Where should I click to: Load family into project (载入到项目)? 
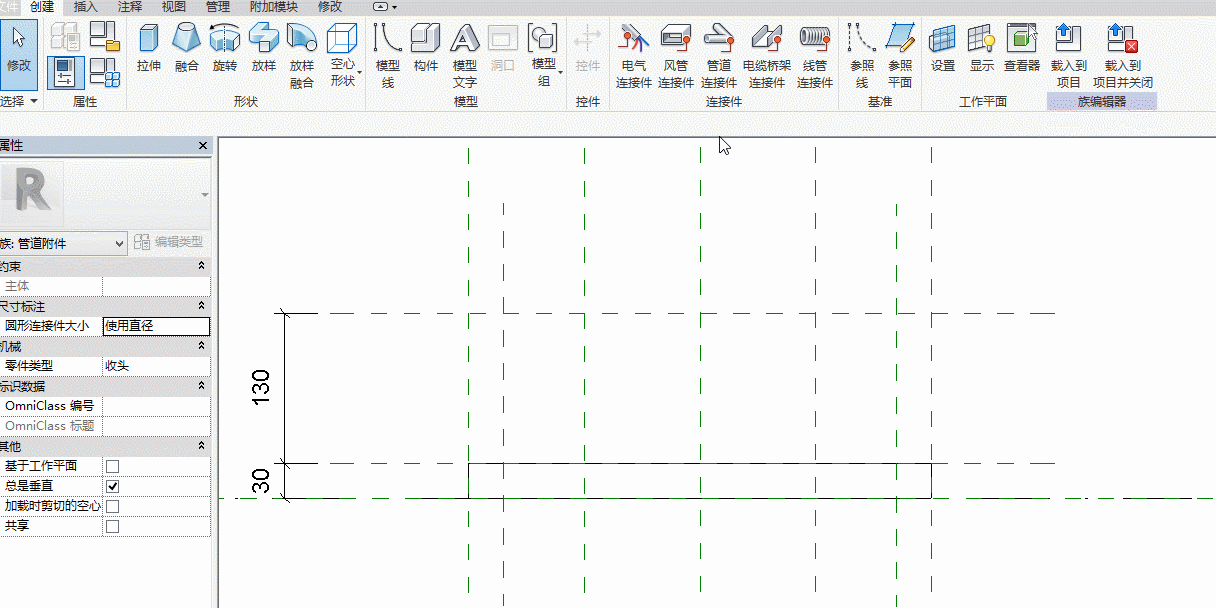click(1069, 57)
